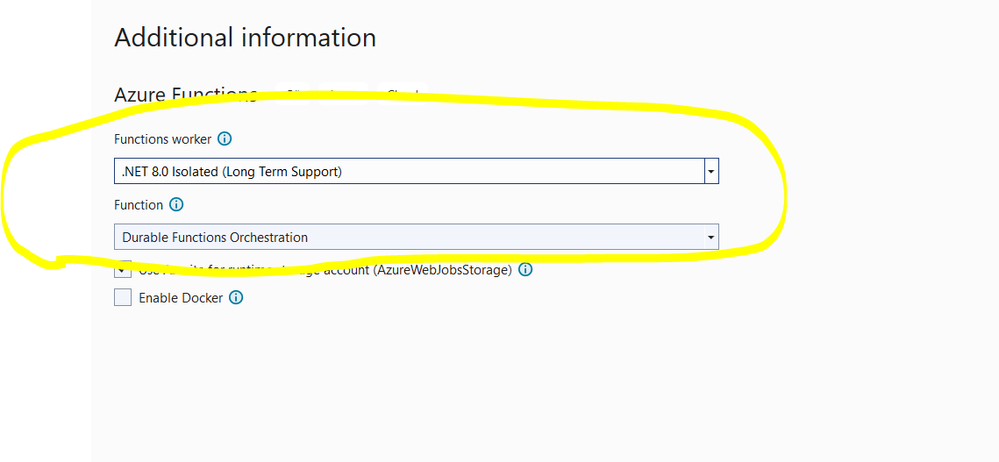Click info icon next to Functions worker

click(225, 139)
